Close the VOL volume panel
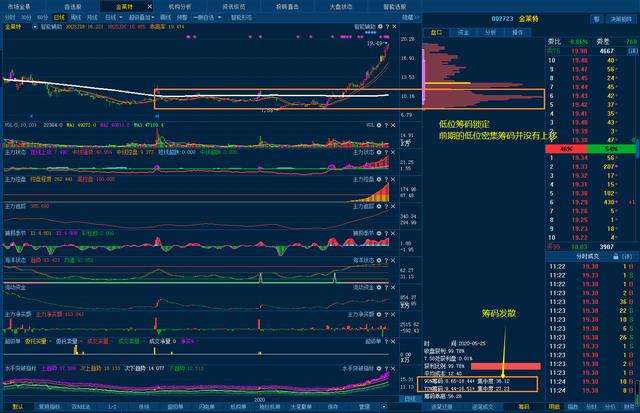 (393, 125)
